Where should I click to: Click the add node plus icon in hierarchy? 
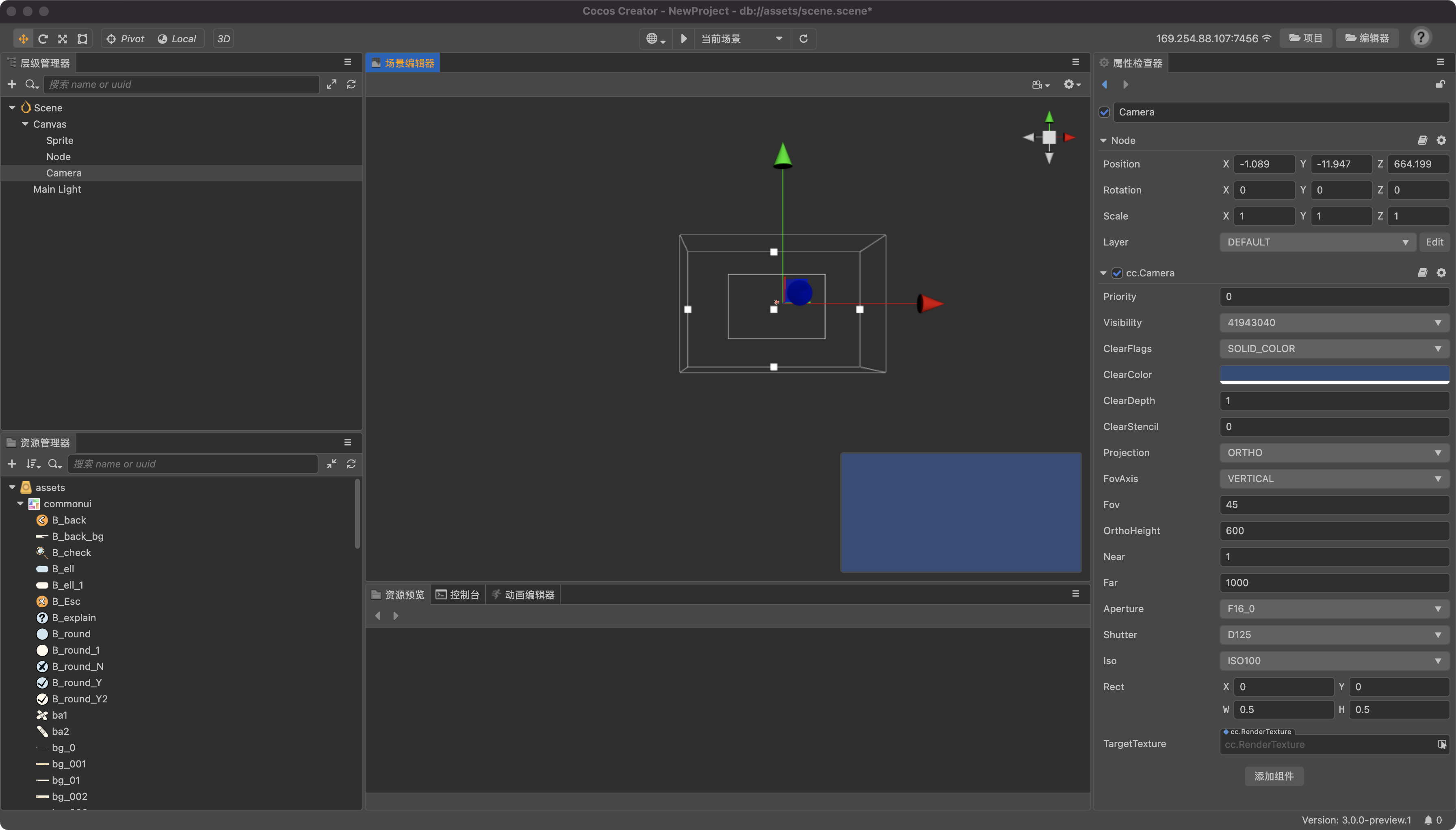tap(12, 85)
